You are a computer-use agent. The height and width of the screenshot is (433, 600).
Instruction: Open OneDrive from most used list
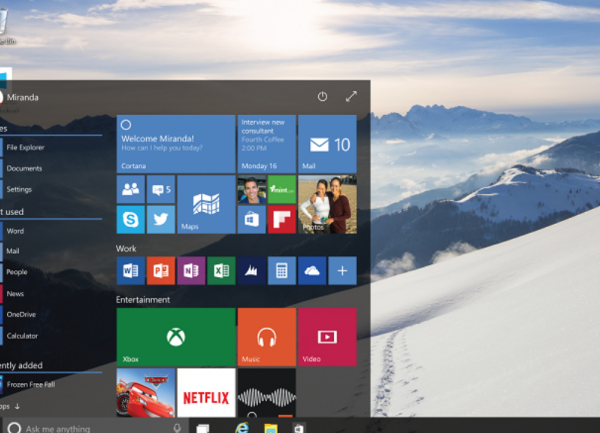pyautogui.click(x=20, y=314)
